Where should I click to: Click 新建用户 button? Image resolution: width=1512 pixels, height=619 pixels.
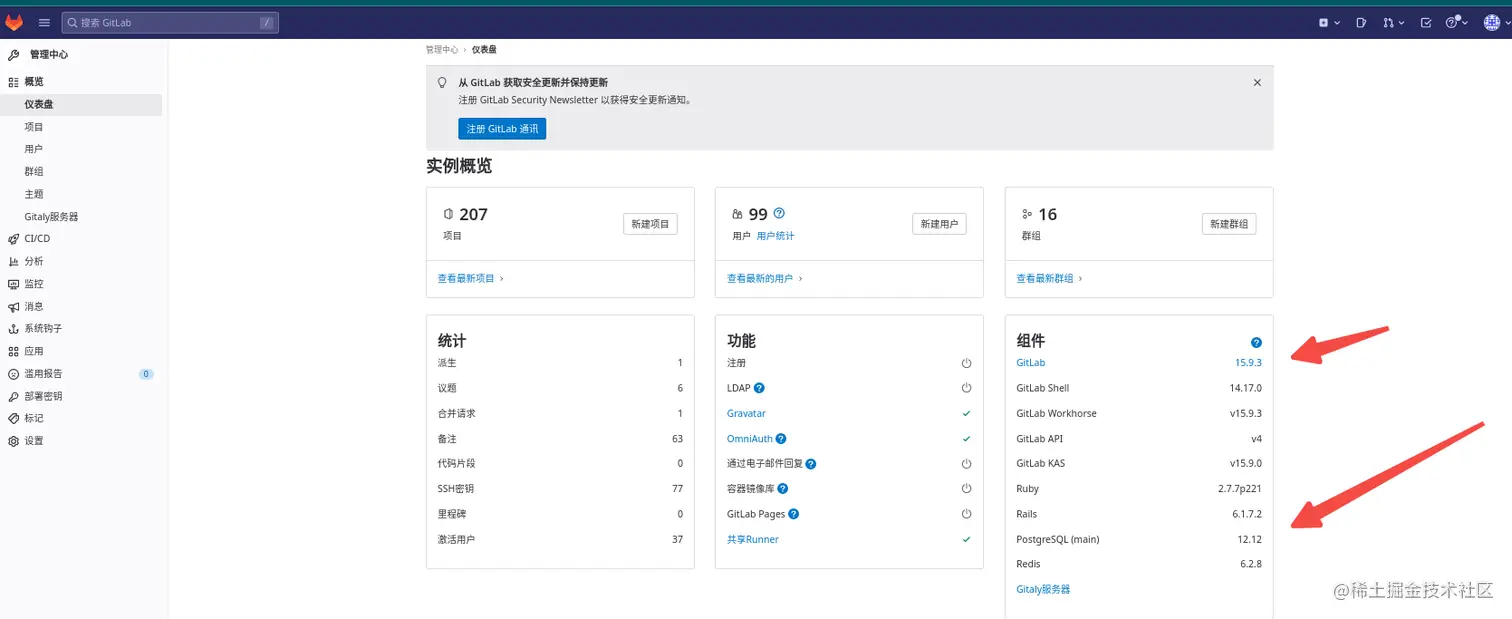point(939,224)
